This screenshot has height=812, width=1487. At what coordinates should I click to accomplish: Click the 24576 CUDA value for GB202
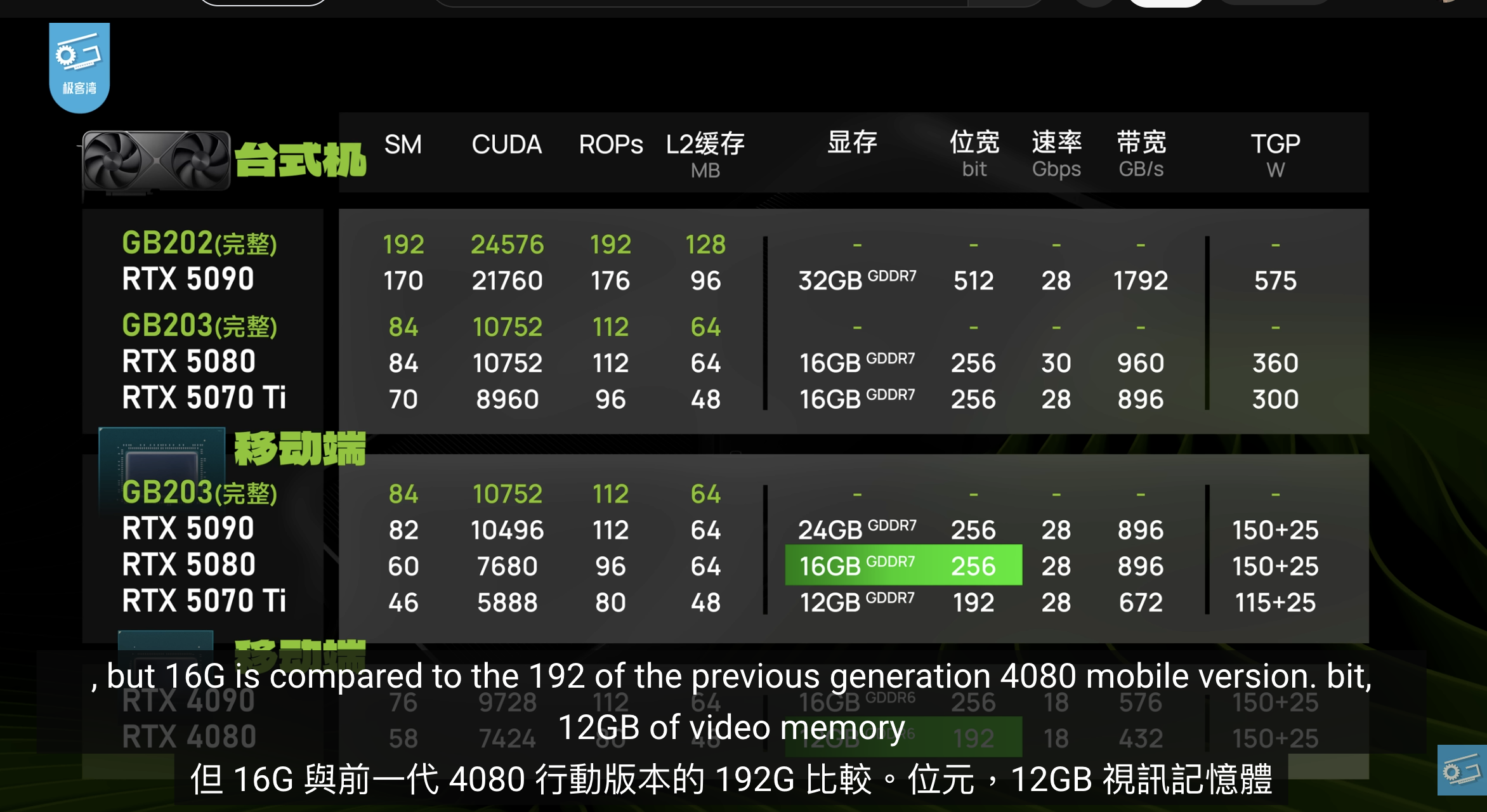506,245
